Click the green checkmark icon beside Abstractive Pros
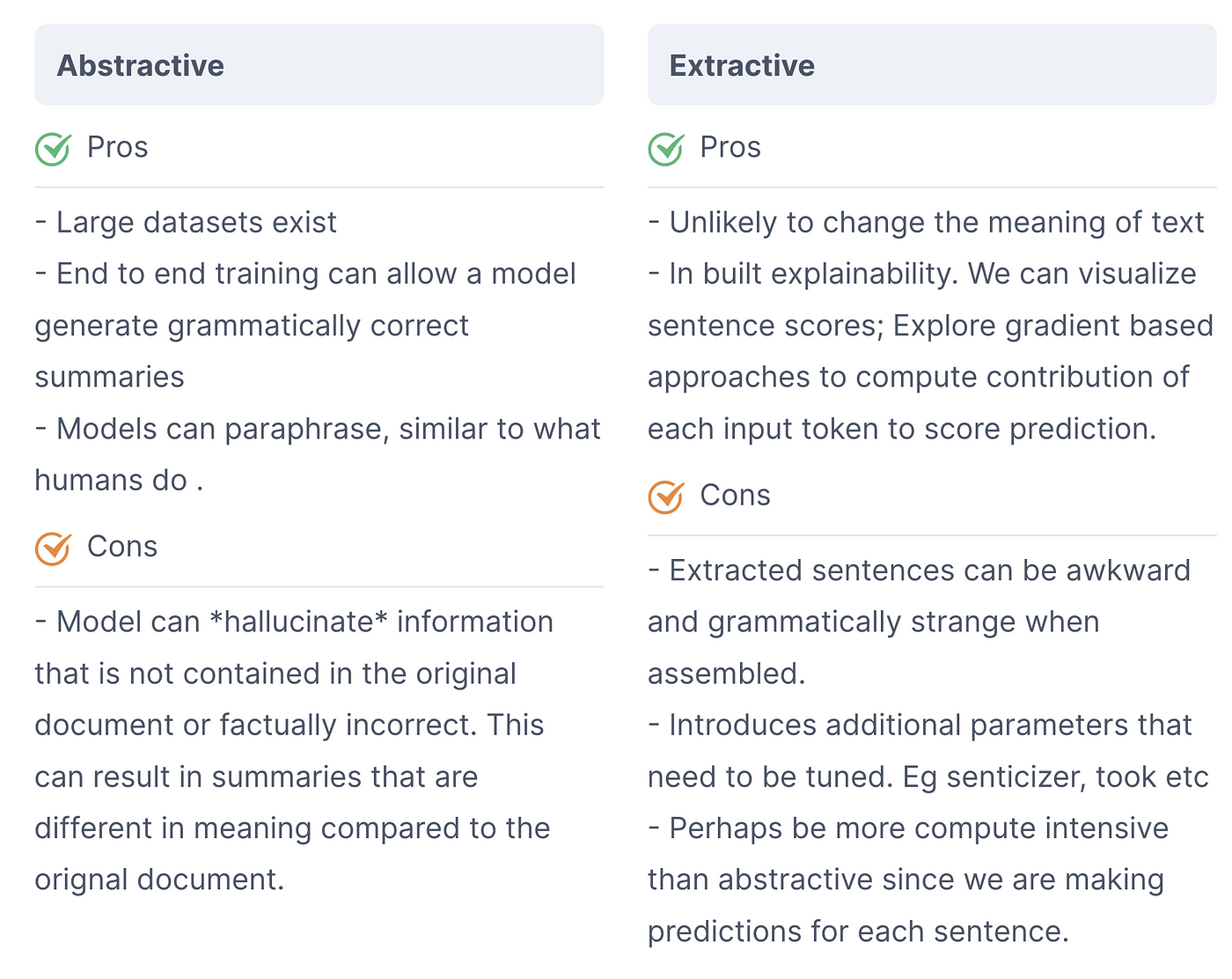1232x979 pixels. click(x=53, y=148)
